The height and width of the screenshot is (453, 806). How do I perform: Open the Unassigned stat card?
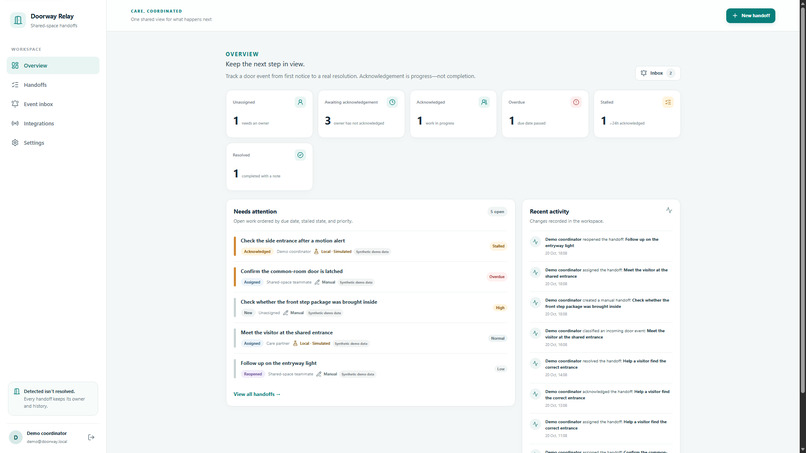click(x=269, y=114)
